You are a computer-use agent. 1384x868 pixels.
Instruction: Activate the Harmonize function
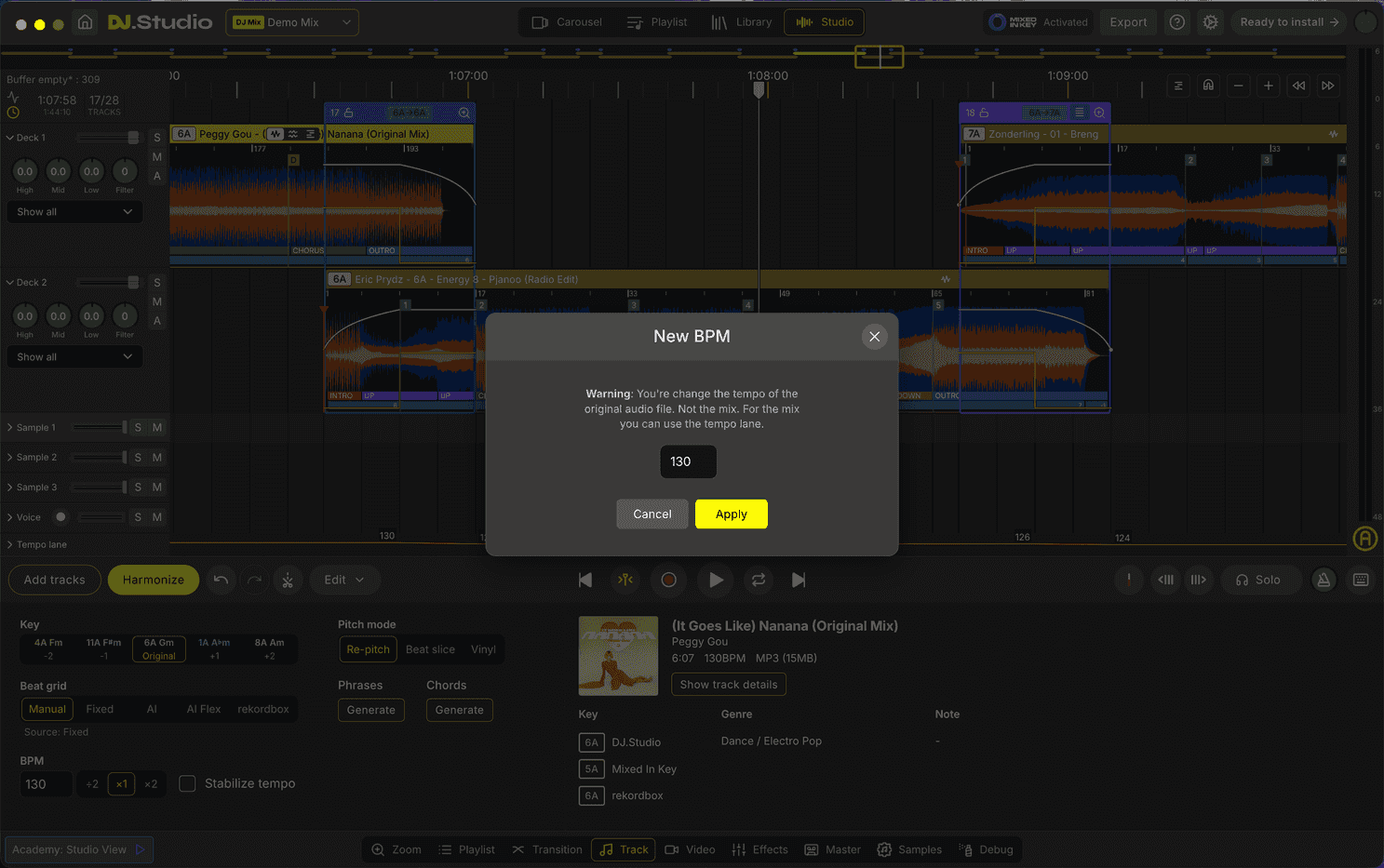click(153, 580)
